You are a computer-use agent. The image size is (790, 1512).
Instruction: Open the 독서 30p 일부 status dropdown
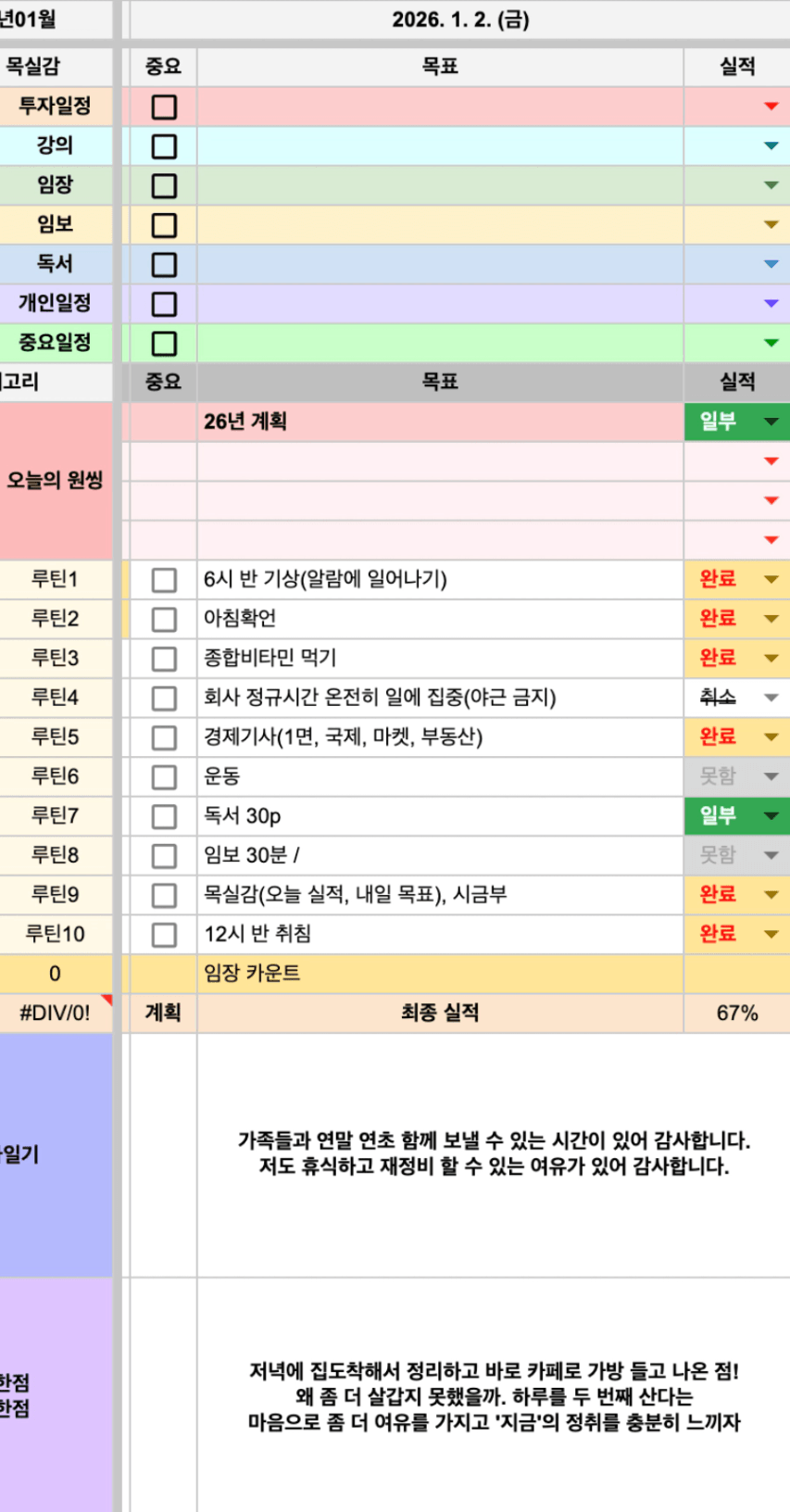(x=771, y=815)
